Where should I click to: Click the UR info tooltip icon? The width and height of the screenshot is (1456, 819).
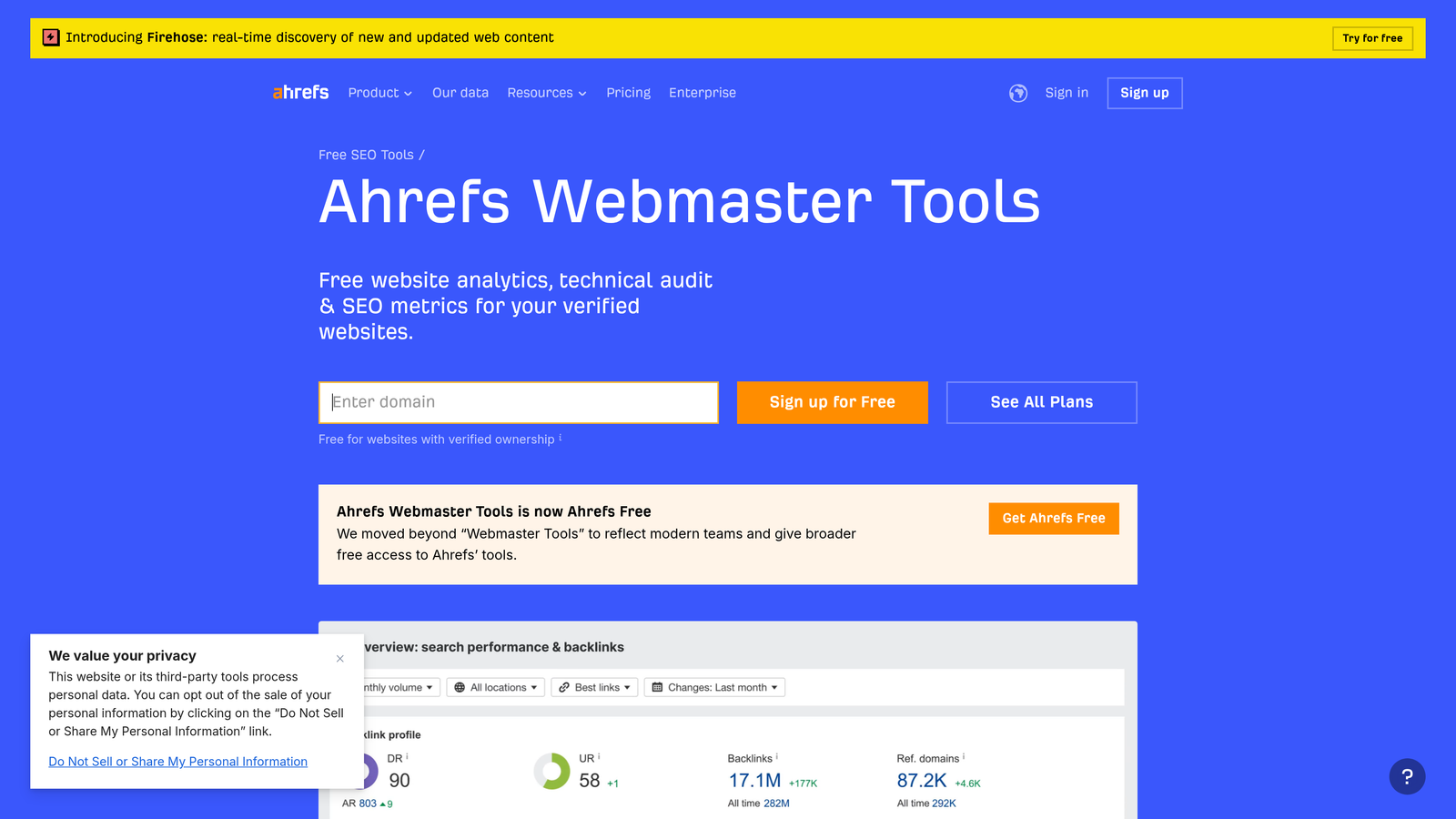point(599,755)
